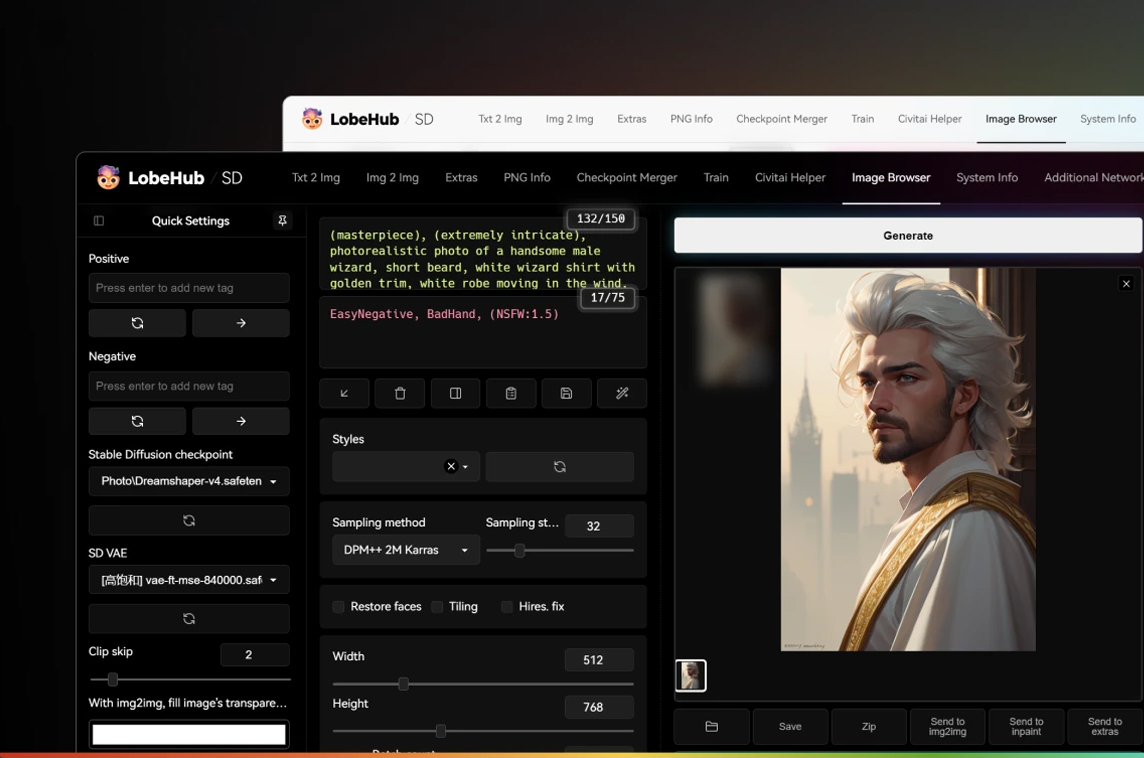Switch to Img 2 Img tab in front window
This screenshot has height=758, width=1144.
(x=393, y=177)
